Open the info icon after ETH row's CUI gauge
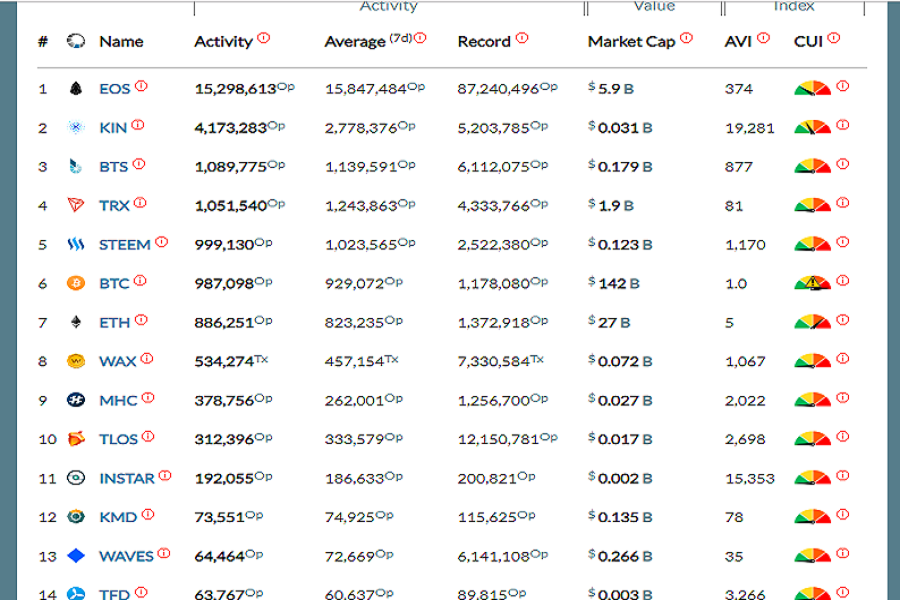This screenshot has width=900, height=600. click(843, 320)
